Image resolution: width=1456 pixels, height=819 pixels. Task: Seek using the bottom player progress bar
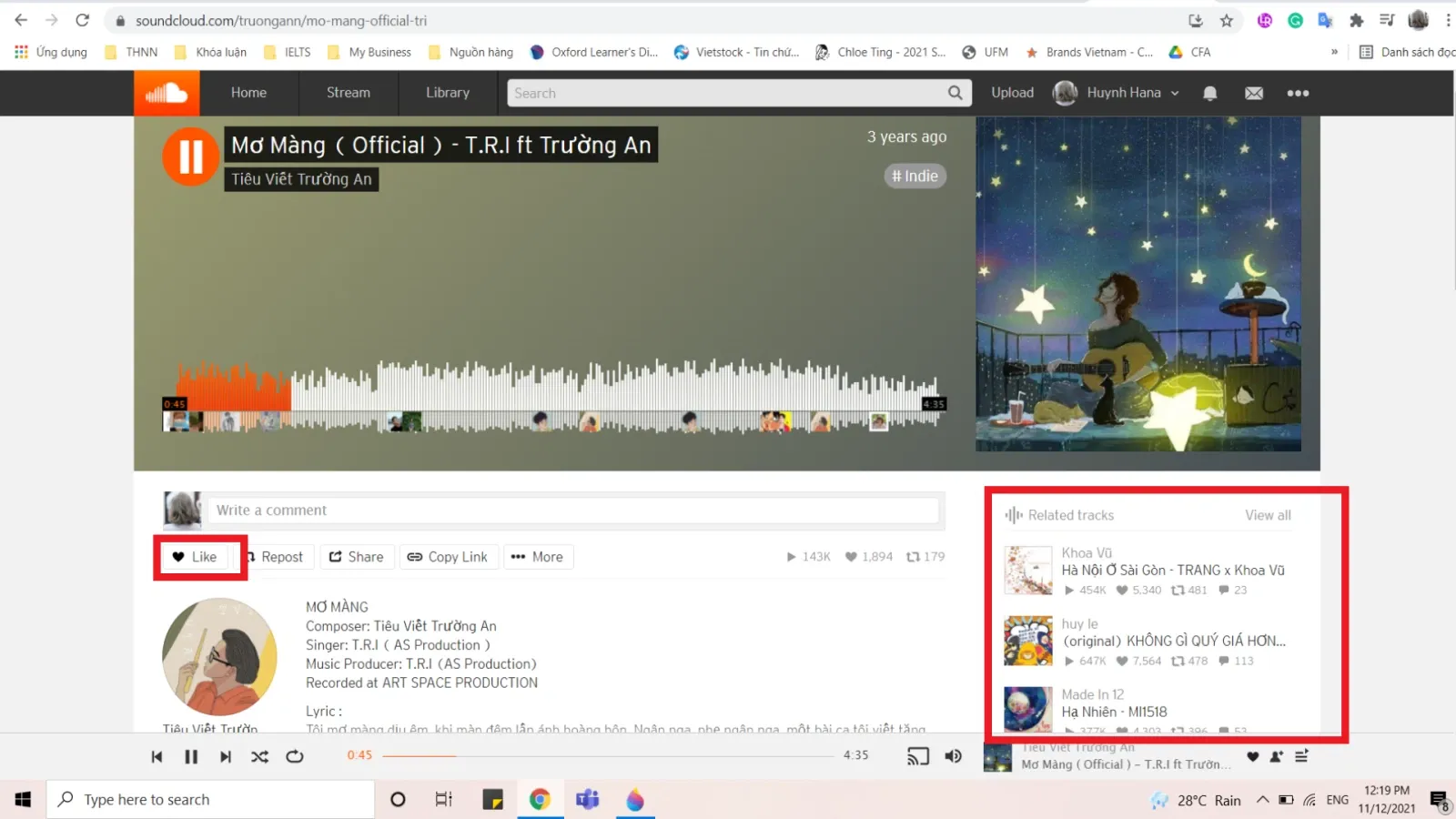tap(608, 755)
